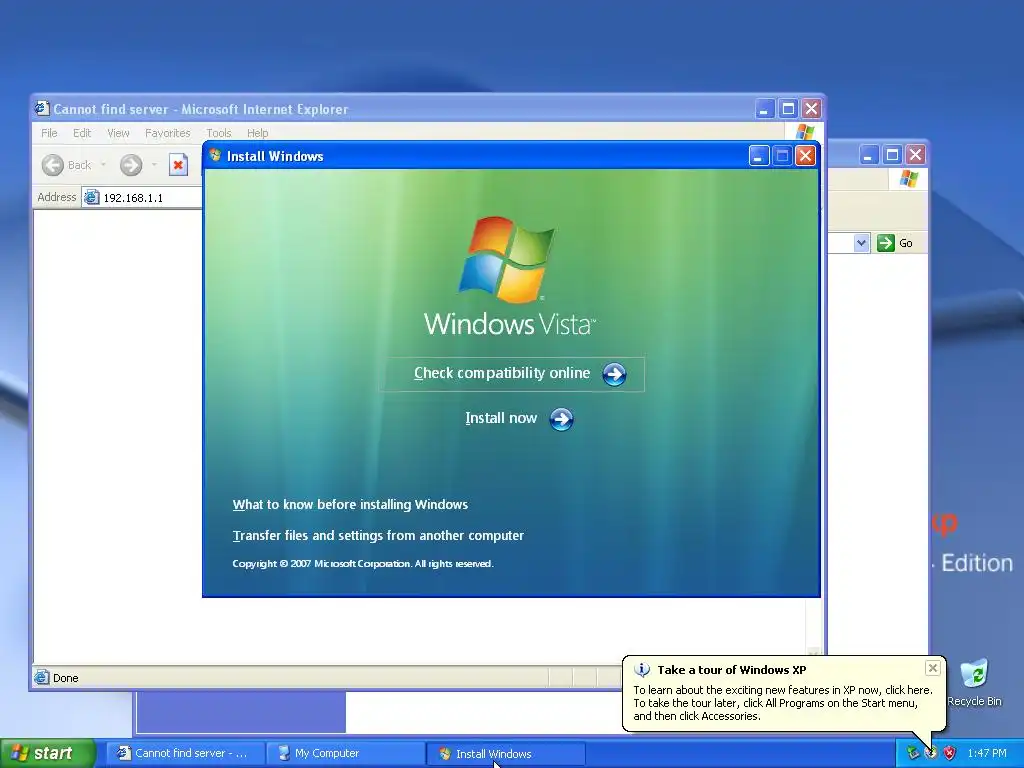The image size is (1024, 768).
Task: Click the page icon in the status bar
Action: pos(42,677)
